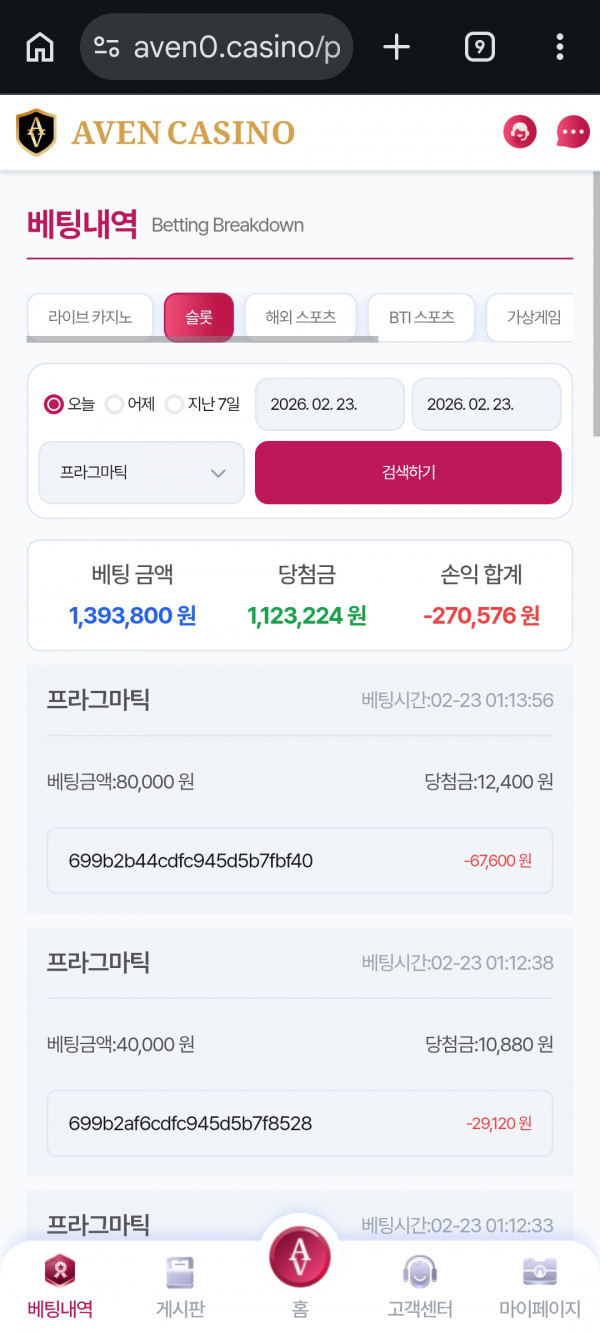Select the 오늘 radio button
This screenshot has width=600, height=1334.
pos(51,404)
